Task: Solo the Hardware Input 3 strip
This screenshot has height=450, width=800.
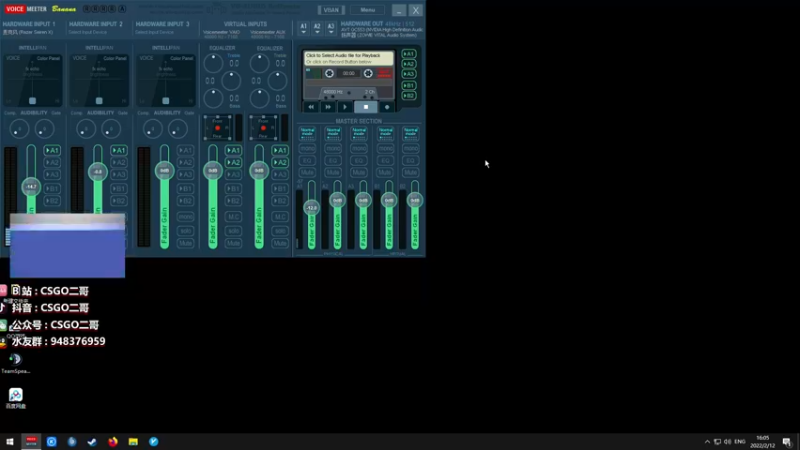Action: point(185,231)
